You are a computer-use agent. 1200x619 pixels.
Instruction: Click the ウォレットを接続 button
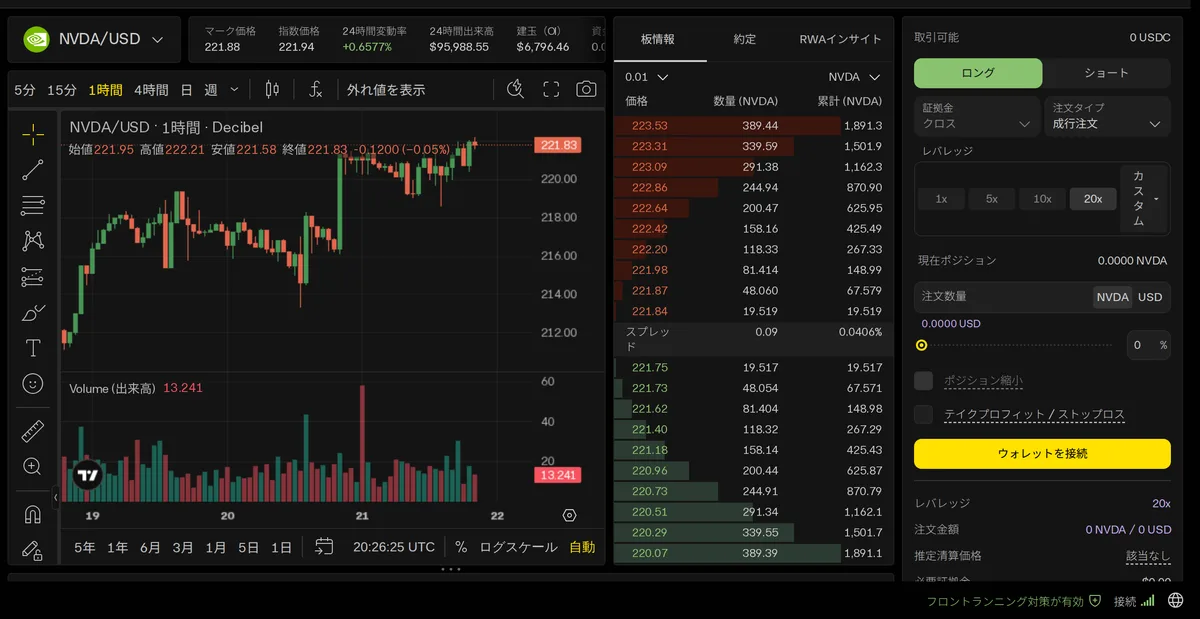click(1042, 454)
